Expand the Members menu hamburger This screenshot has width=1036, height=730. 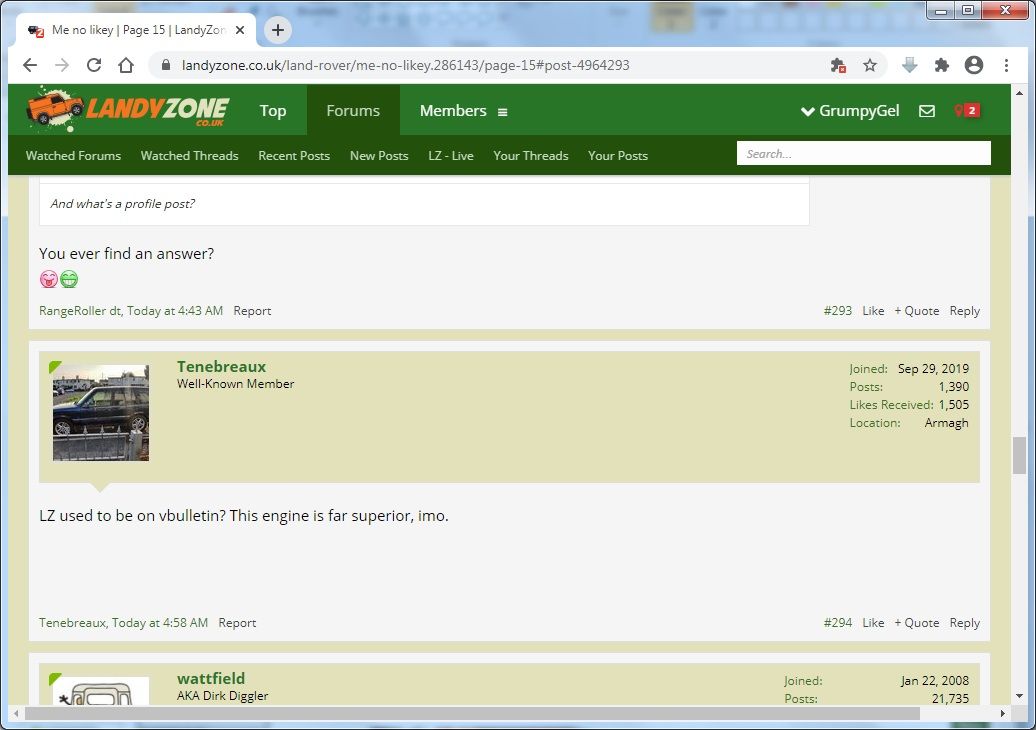click(x=503, y=112)
